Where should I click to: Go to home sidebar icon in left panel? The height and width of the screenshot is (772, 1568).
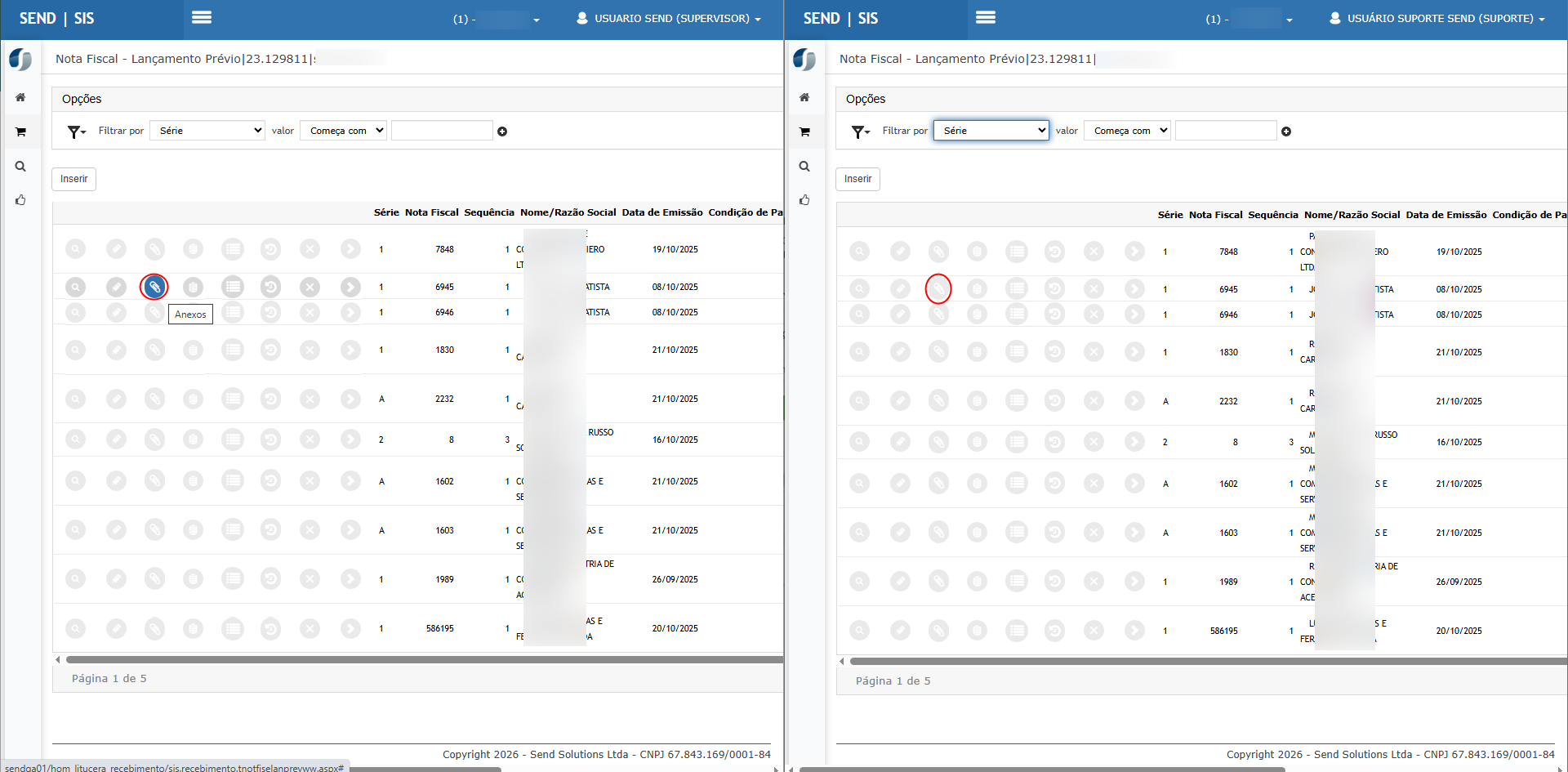[20, 97]
